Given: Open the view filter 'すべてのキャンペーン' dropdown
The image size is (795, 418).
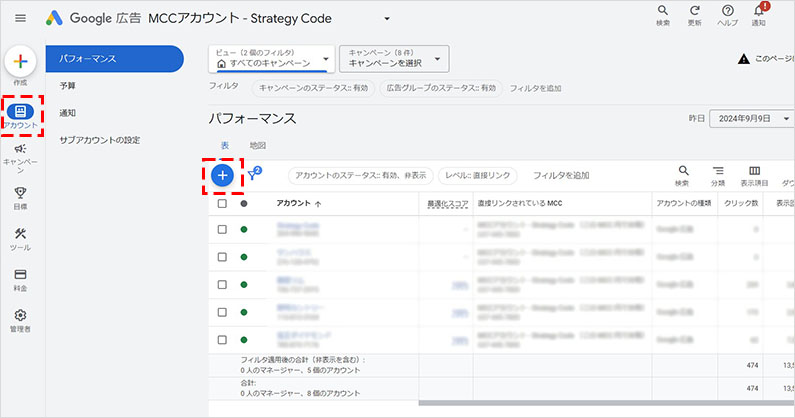Looking at the screenshot, I should click(x=271, y=59).
